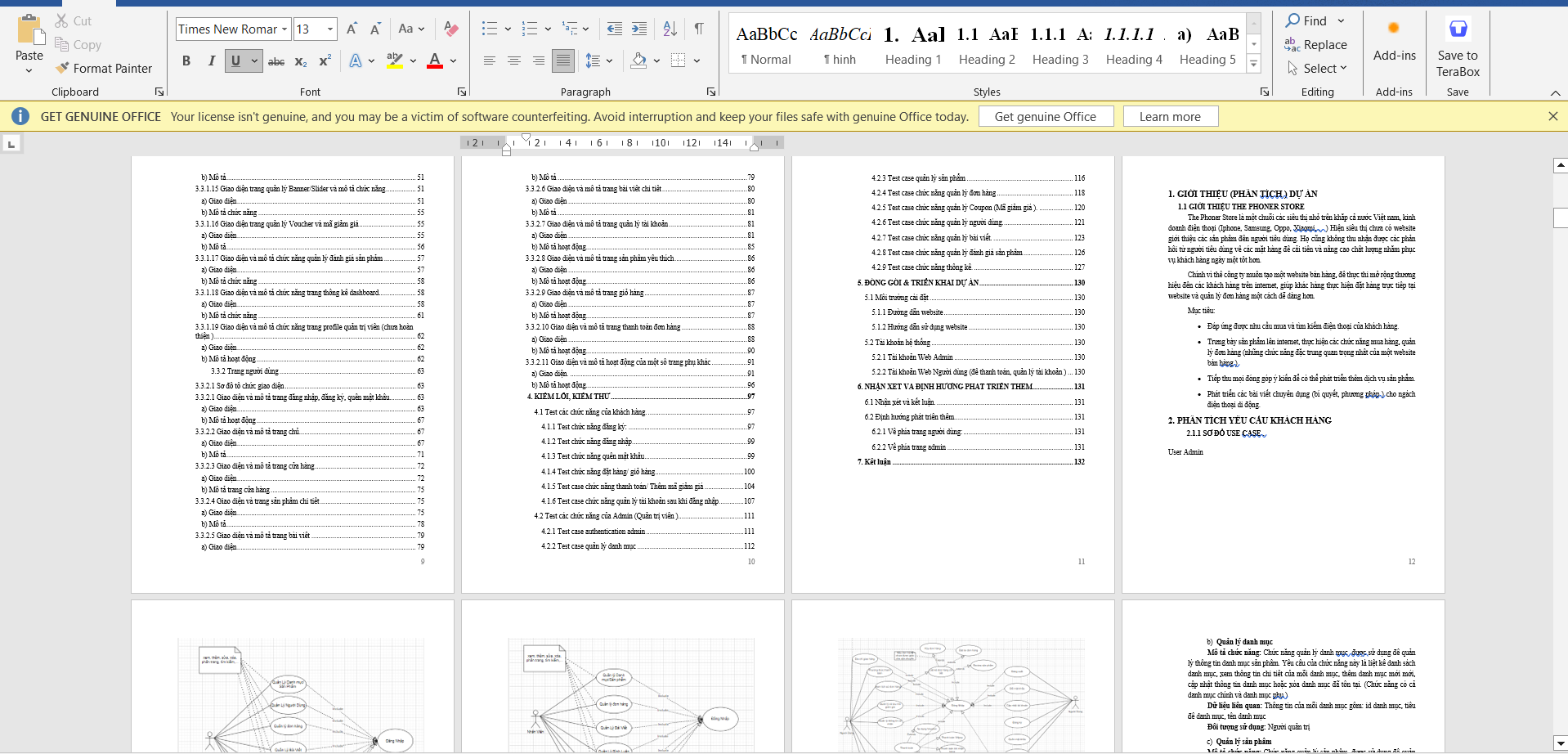The image size is (1568, 754).
Task: Apply the red font color swatch
Action: (x=434, y=61)
